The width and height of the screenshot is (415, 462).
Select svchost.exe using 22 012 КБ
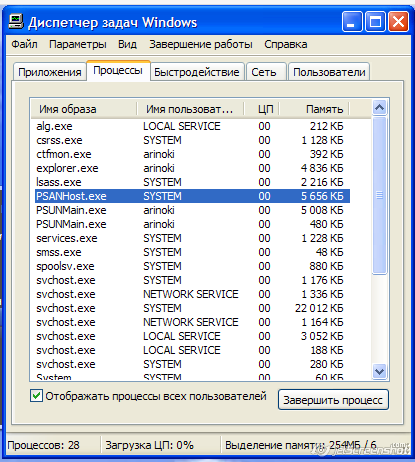tap(192, 308)
